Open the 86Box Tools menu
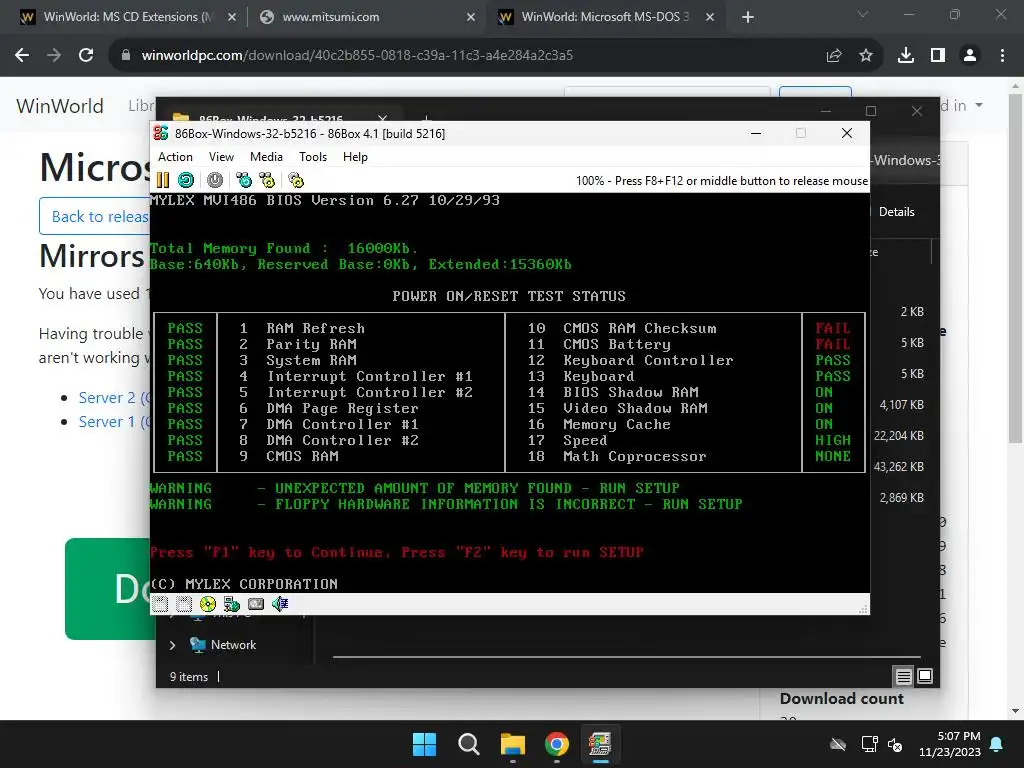Image resolution: width=1024 pixels, height=768 pixels. pyautogui.click(x=313, y=157)
